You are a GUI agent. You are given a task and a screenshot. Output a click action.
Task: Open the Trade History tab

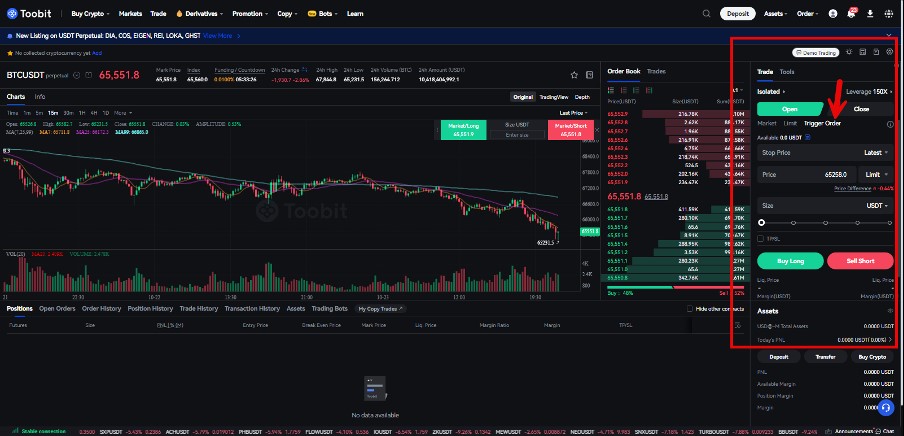point(198,309)
